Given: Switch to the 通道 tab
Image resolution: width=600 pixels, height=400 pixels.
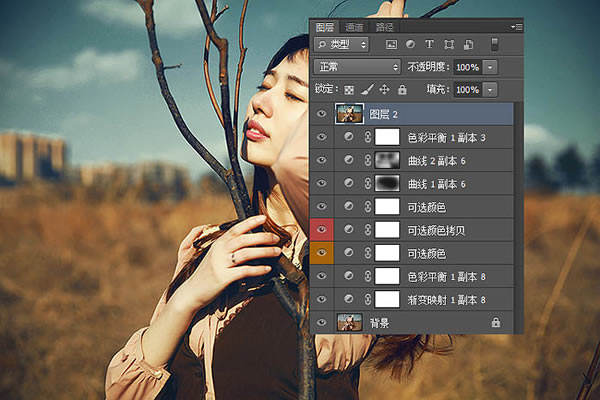Looking at the screenshot, I should 355,27.
